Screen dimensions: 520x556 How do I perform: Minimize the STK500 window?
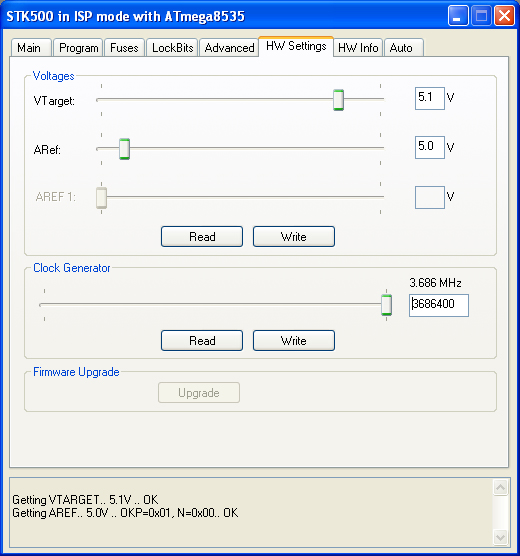point(458,16)
